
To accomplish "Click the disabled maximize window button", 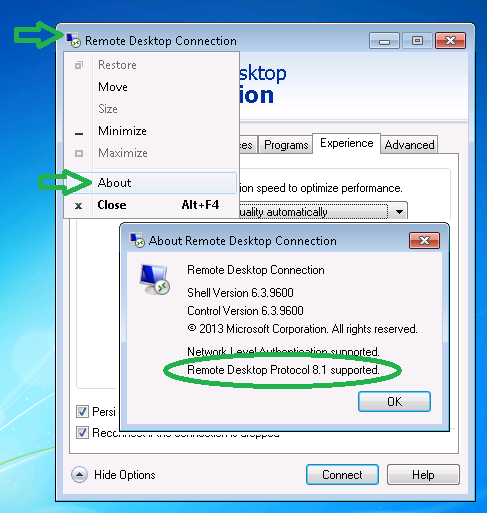I will (417, 41).
